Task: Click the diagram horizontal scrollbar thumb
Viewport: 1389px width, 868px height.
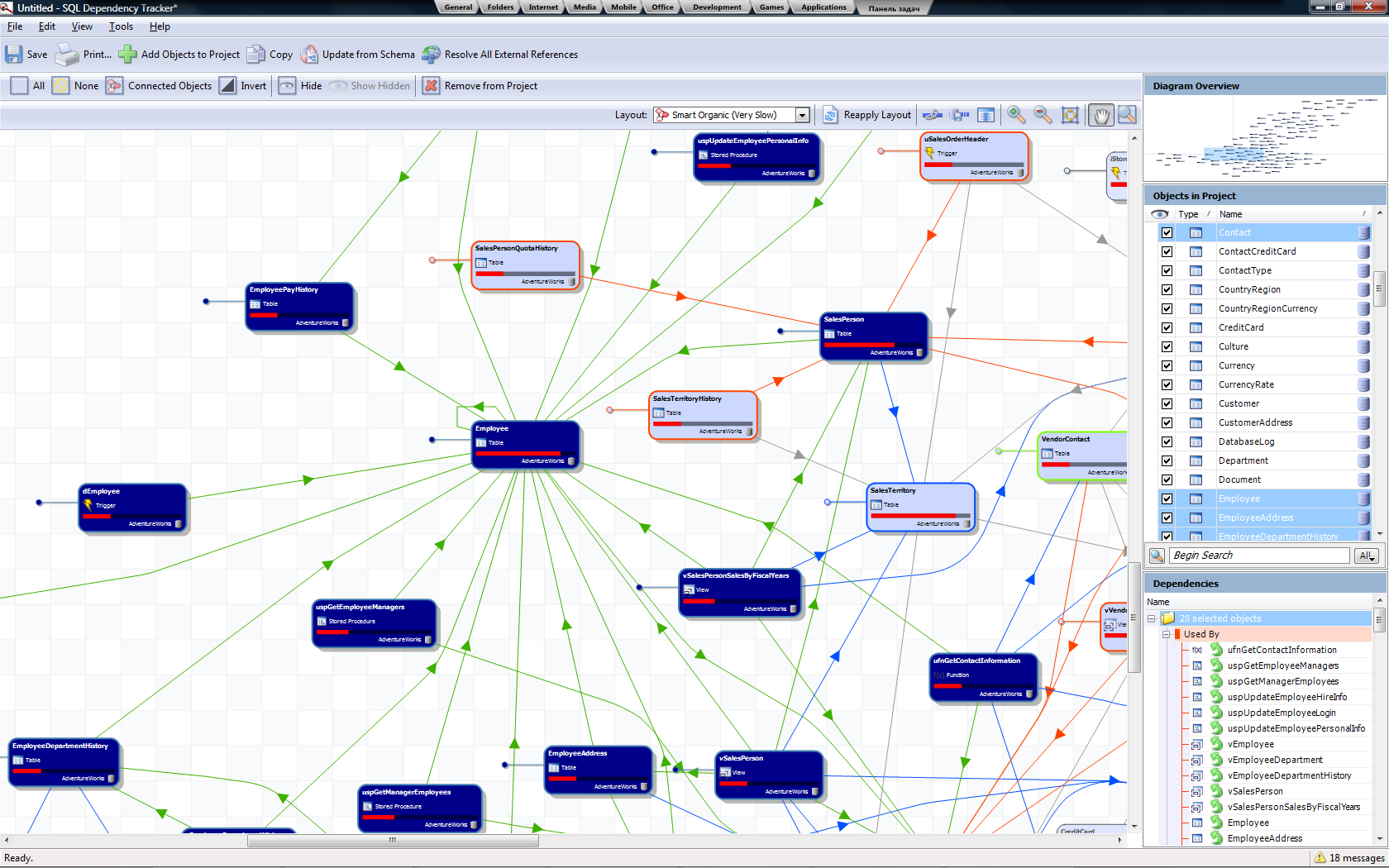Action: click(393, 841)
